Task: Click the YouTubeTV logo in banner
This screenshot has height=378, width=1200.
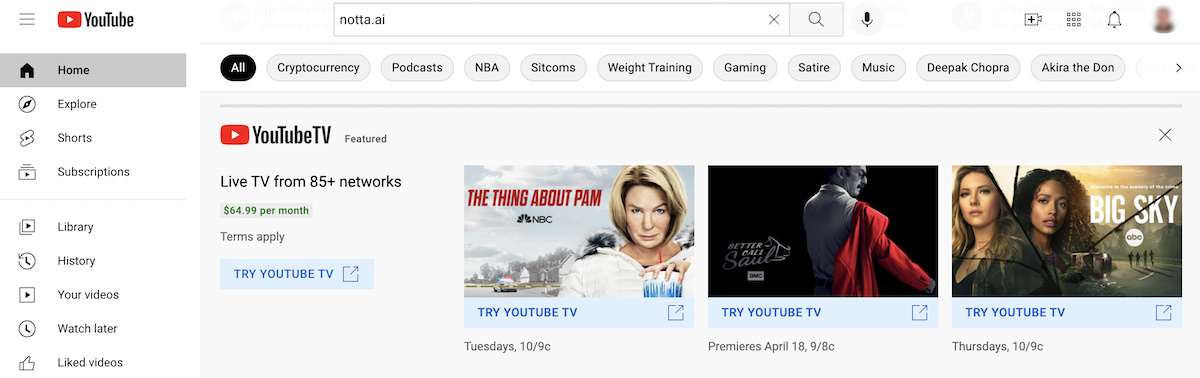Action: click(276, 135)
